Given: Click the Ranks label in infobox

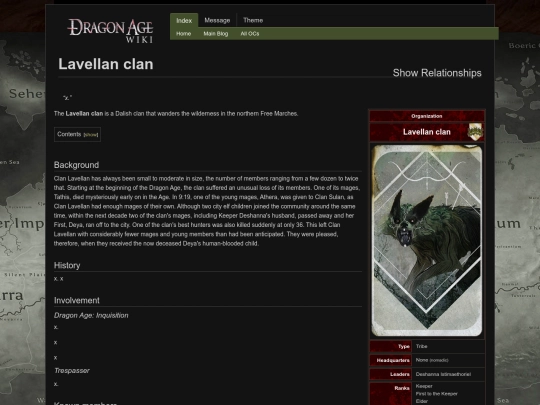Looking at the screenshot, I should click(402, 388).
